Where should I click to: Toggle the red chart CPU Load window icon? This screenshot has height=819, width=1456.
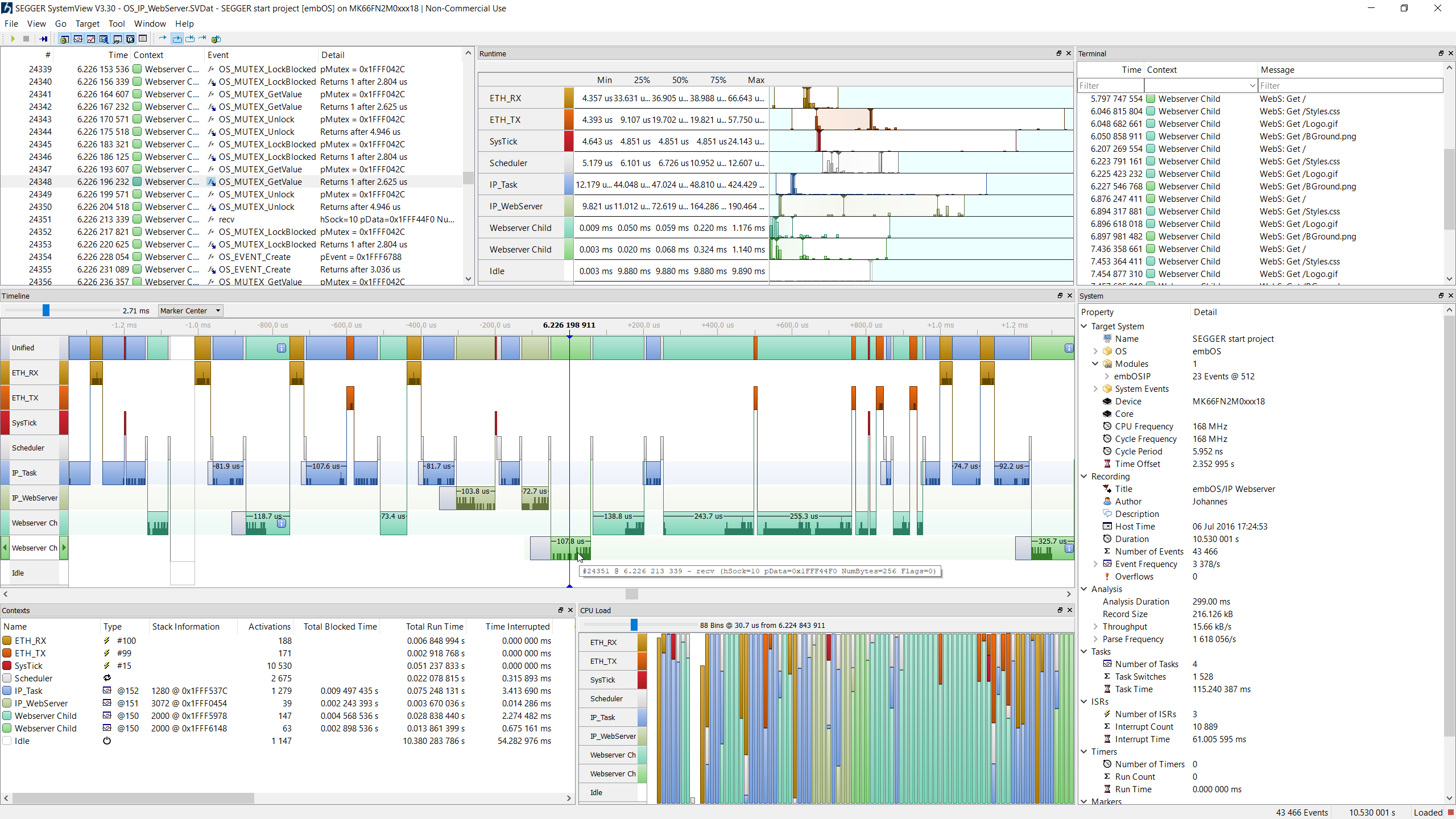pyautogui.click(x=91, y=39)
